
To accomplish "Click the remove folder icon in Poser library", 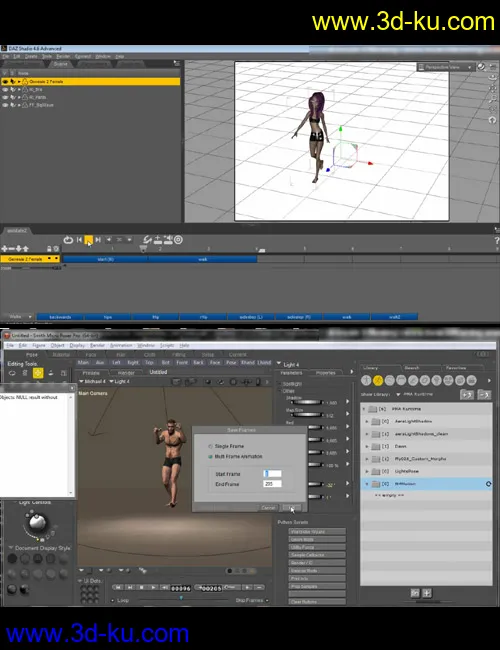I will [x=484, y=395].
